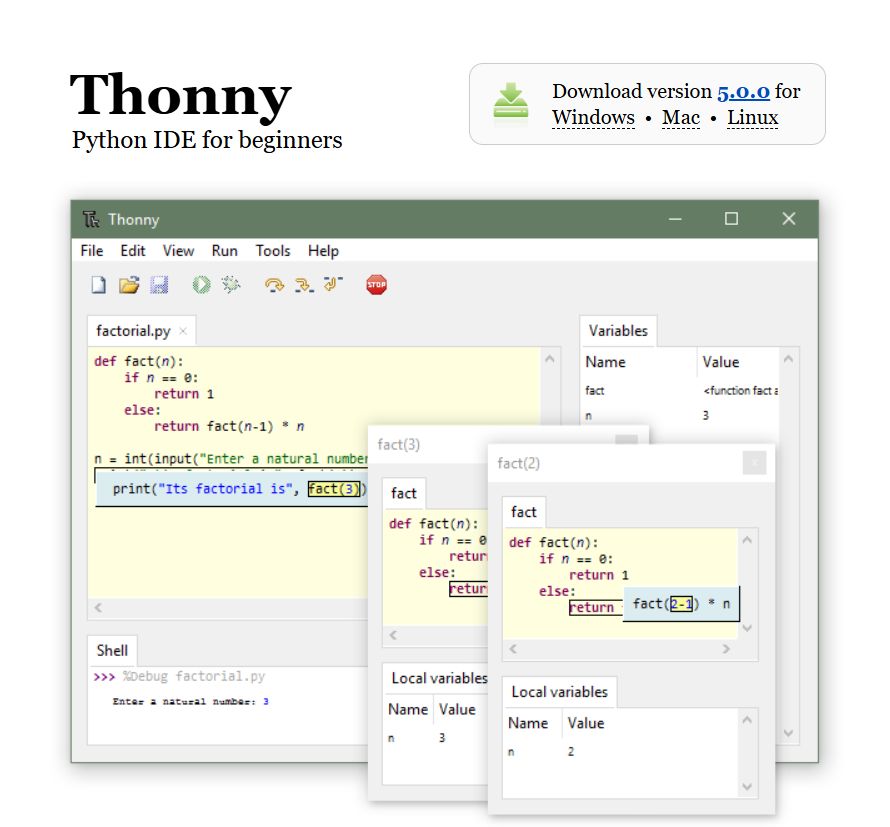Viewport: 890px width, 827px height.
Task: Open the File menu
Action: coord(92,250)
